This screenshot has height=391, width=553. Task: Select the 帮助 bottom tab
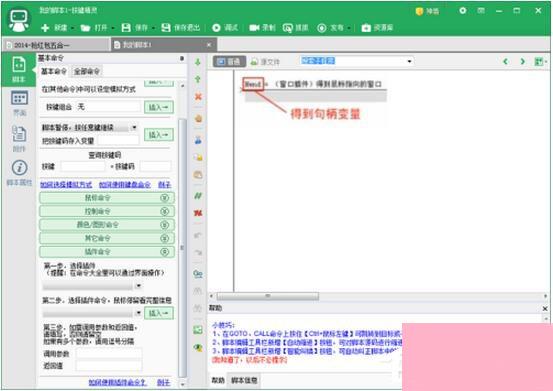(x=218, y=380)
